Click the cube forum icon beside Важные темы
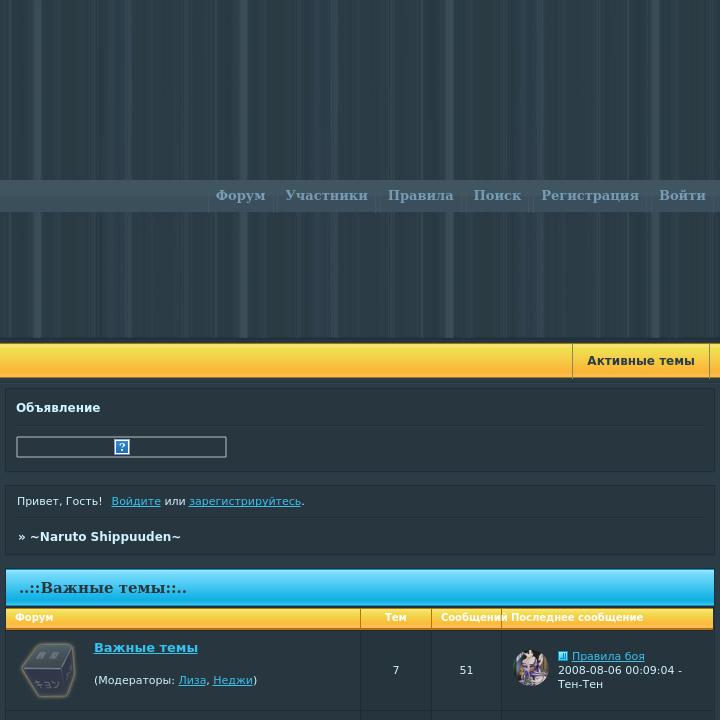The width and height of the screenshot is (720, 720). tap(49, 670)
